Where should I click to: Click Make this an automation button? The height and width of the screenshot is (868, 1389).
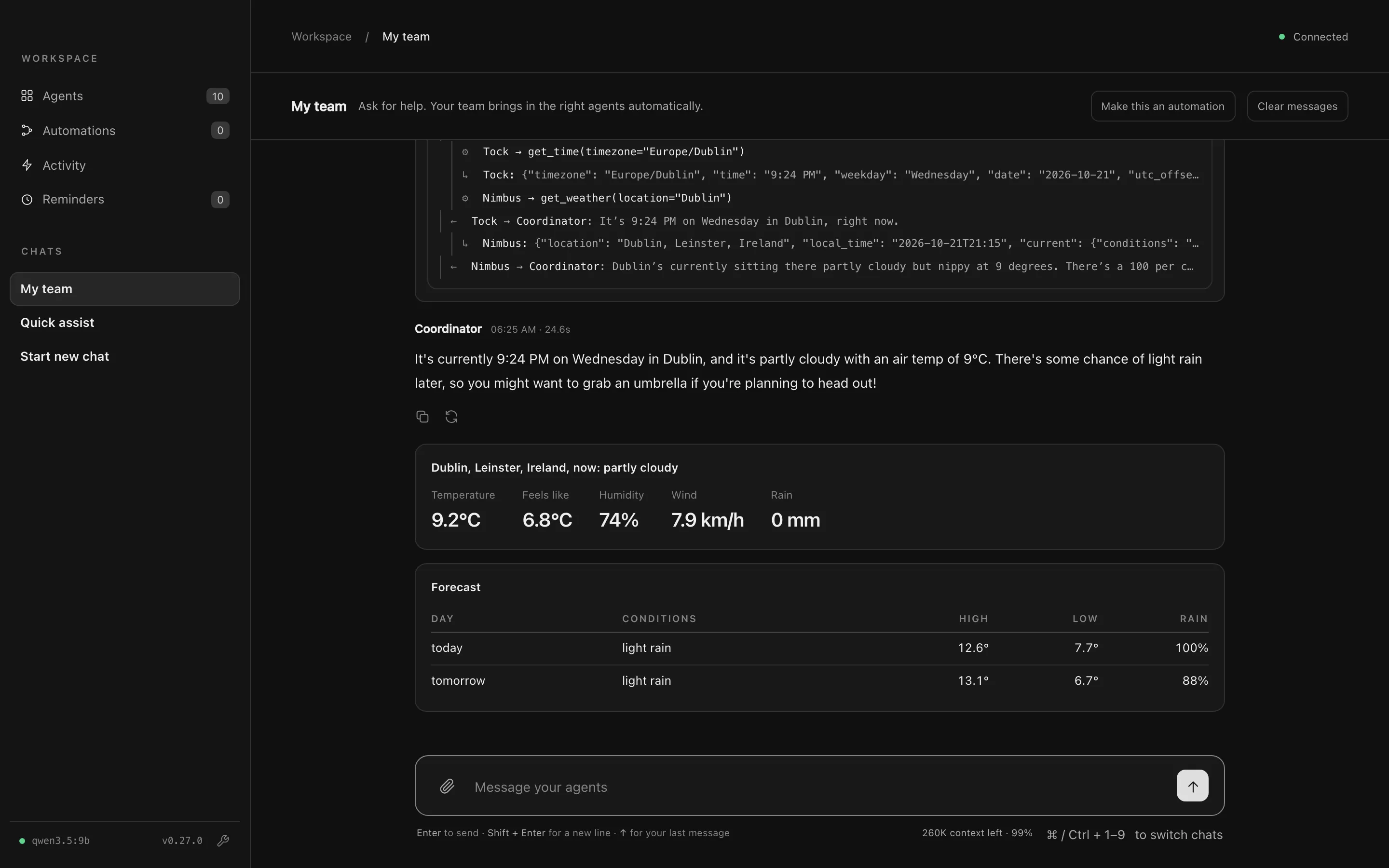pyautogui.click(x=1163, y=106)
